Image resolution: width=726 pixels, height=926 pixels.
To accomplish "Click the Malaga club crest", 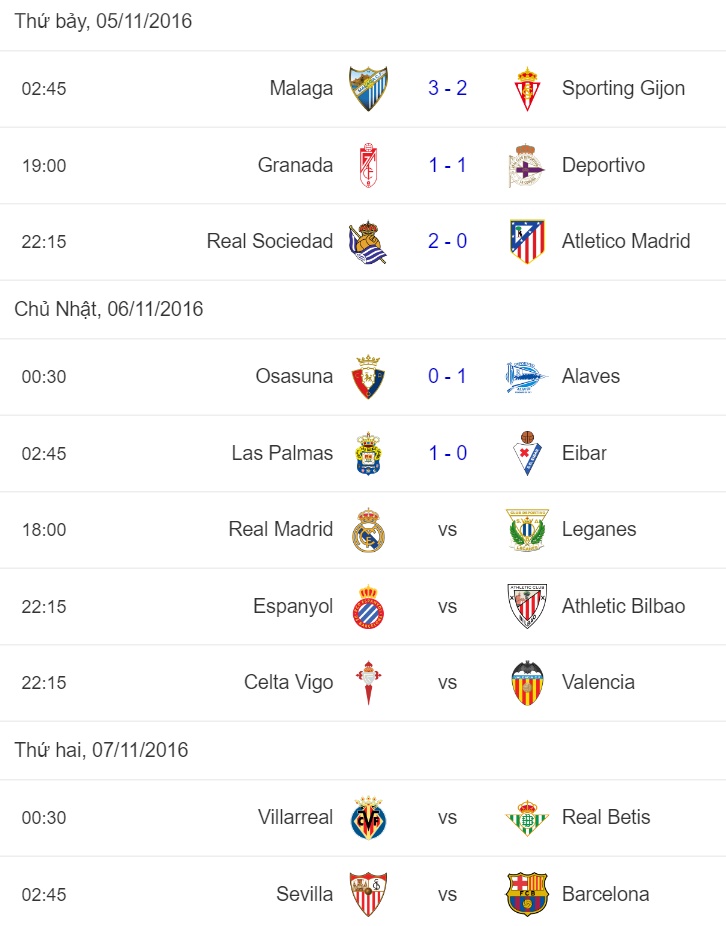I will (x=368, y=89).
